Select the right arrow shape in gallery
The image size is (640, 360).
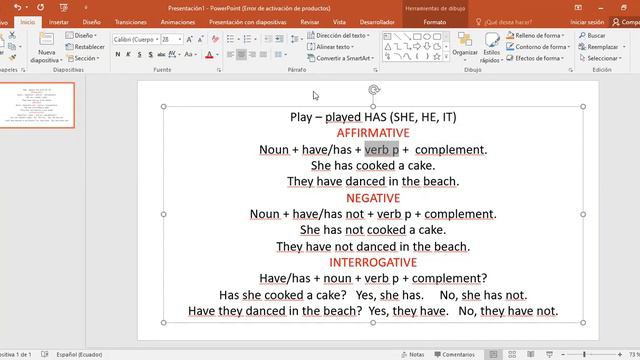coord(417,47)
